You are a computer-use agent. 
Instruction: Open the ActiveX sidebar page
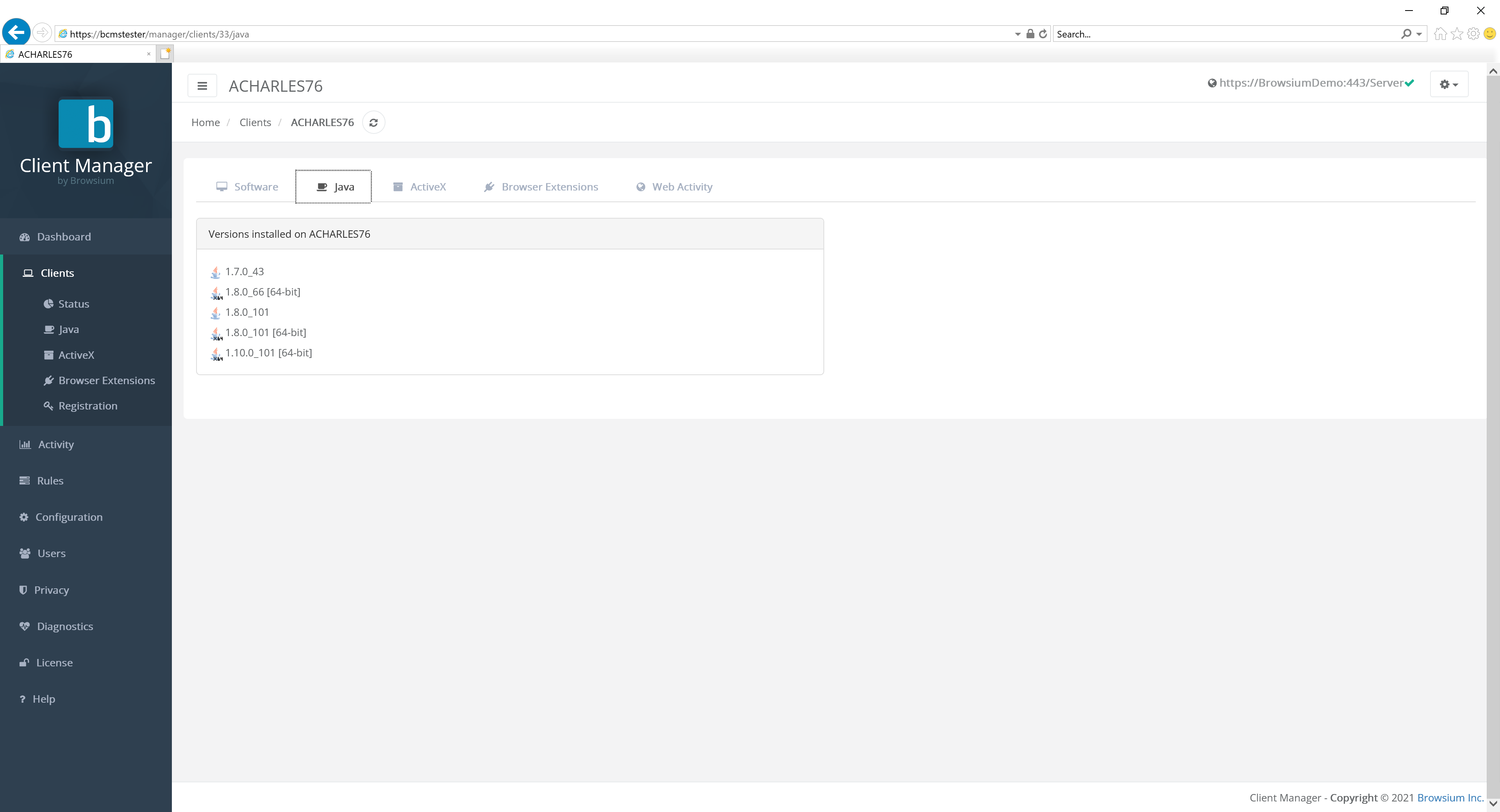coord(76,354)
